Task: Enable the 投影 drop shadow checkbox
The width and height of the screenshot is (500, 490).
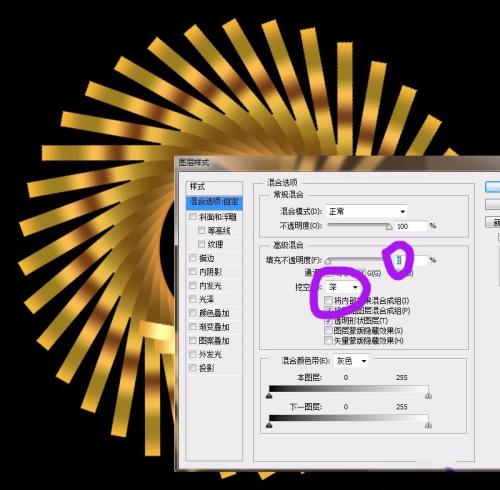Action: pos(193,368)
